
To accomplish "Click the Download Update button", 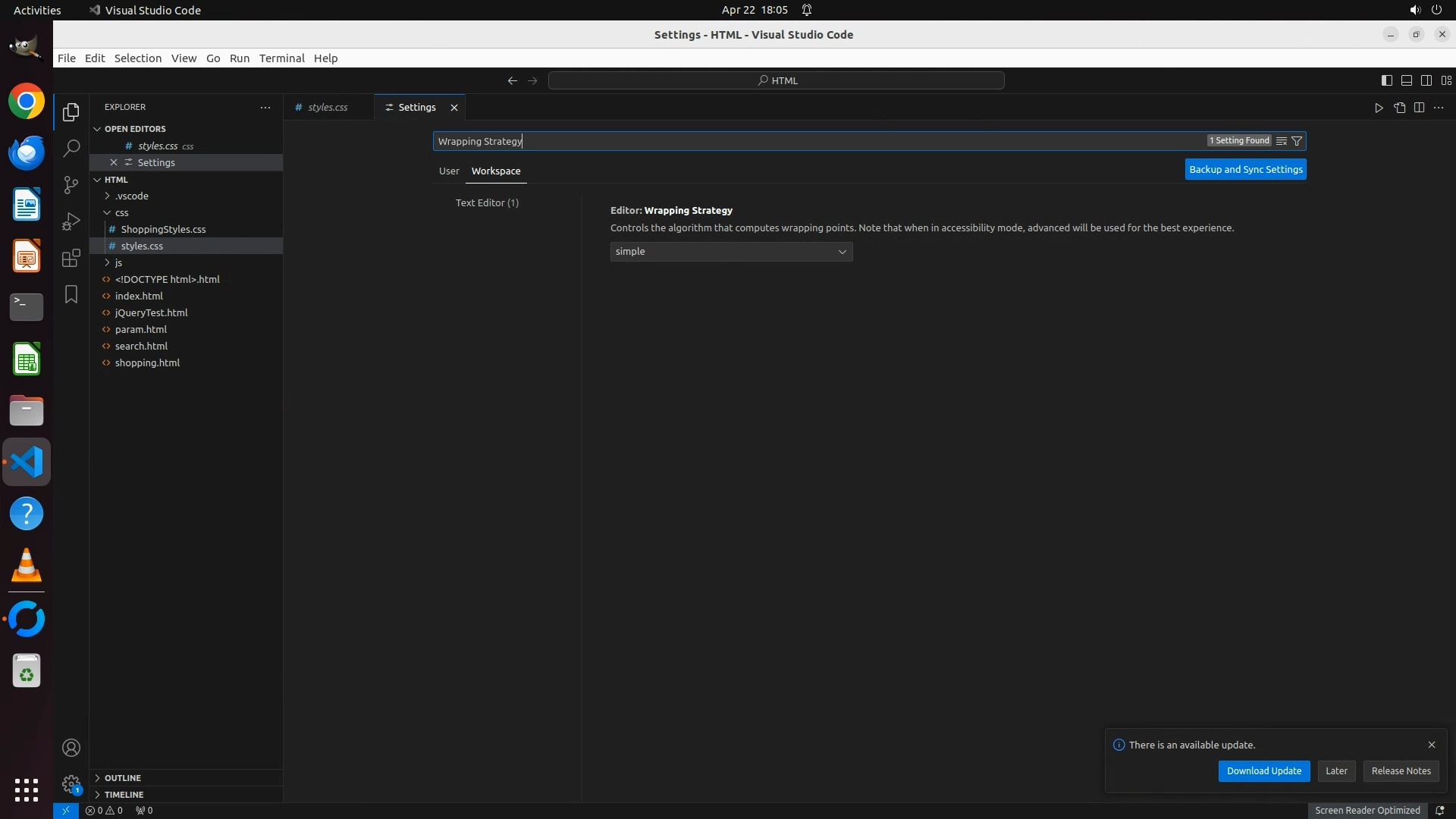I will coord(1263,771).
